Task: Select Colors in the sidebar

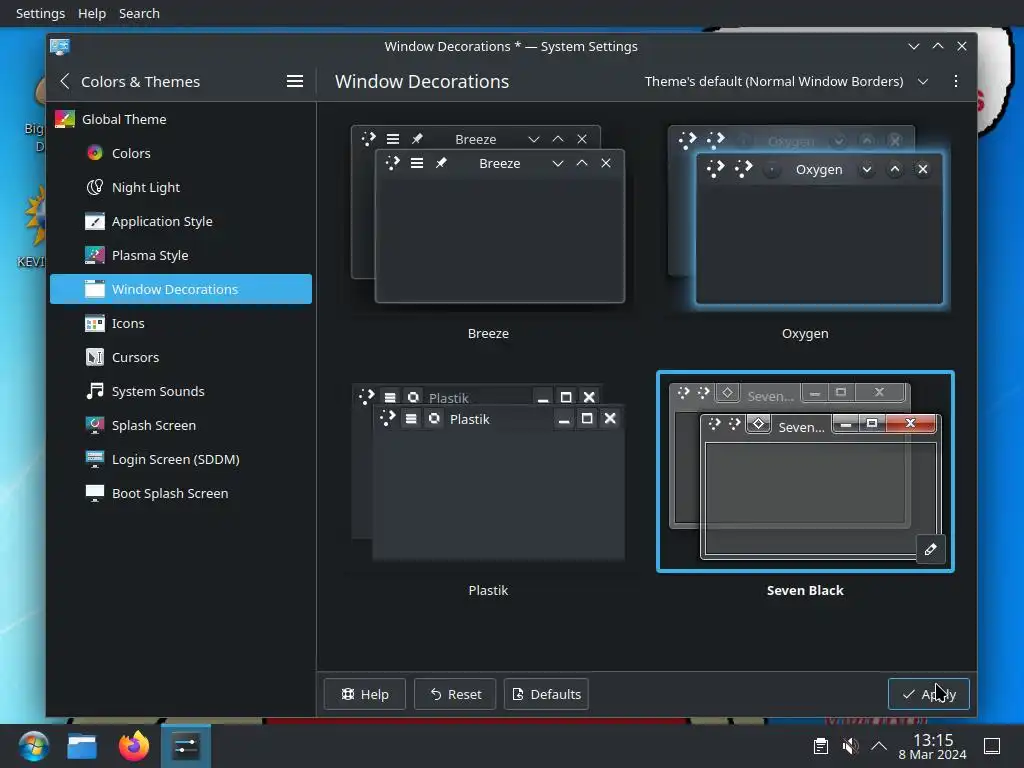Action: pos(181,153)
